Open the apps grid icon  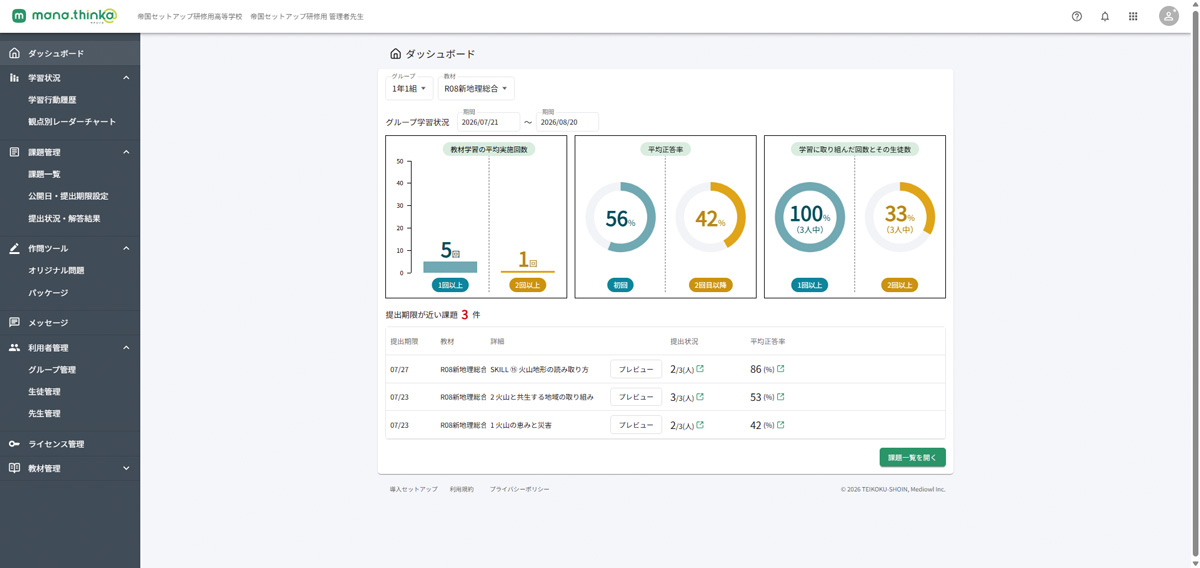coord(1133,16)
